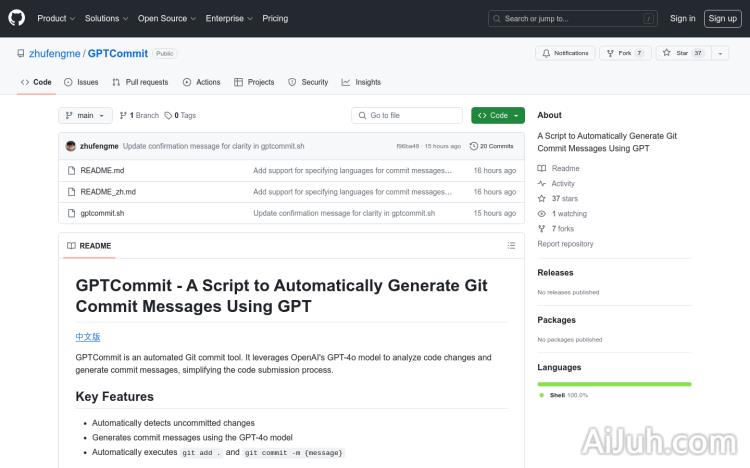Screen dimensions: 750x468
Task: Click the Sign up button
Action: [x=722, y=19]
